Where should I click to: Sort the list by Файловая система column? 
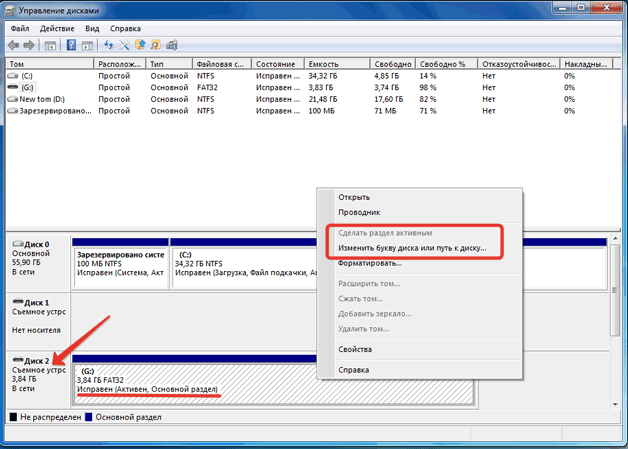(x=224, y=63)
